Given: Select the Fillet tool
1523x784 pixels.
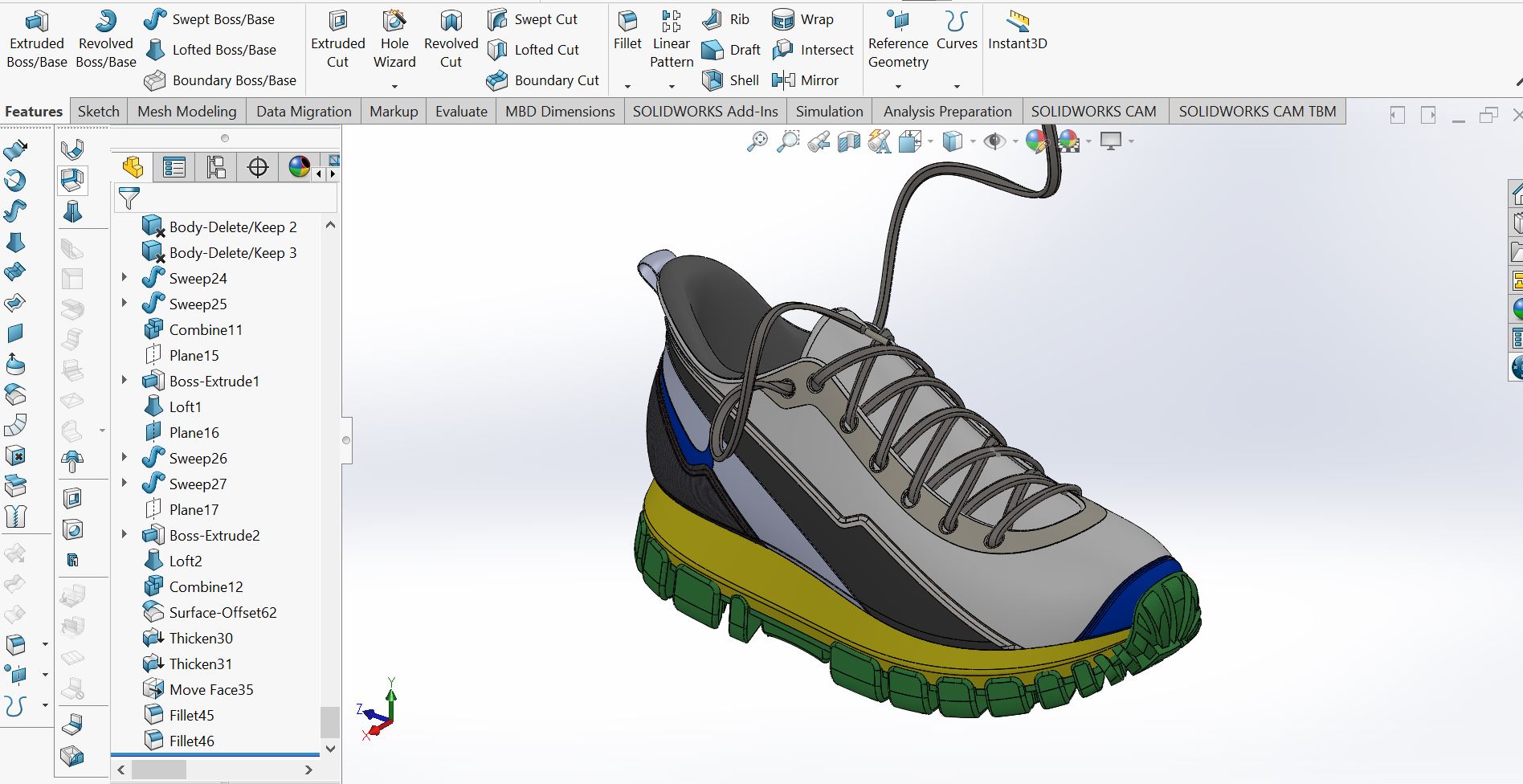Looking at the screenshot, I should (627, 32).
